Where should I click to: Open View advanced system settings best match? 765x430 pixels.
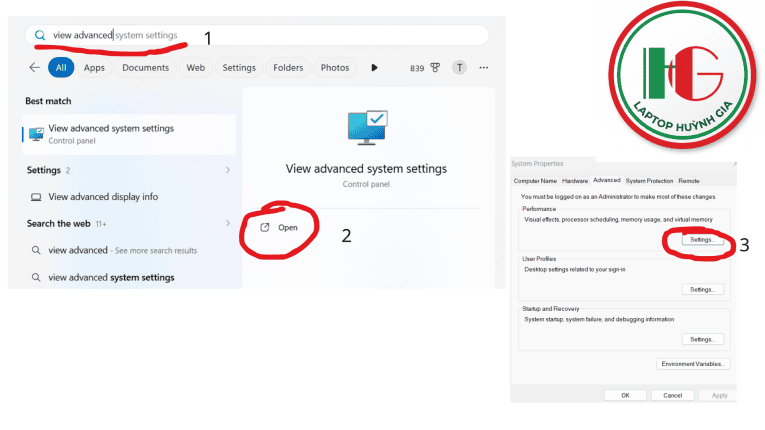[x=129, y=134]
